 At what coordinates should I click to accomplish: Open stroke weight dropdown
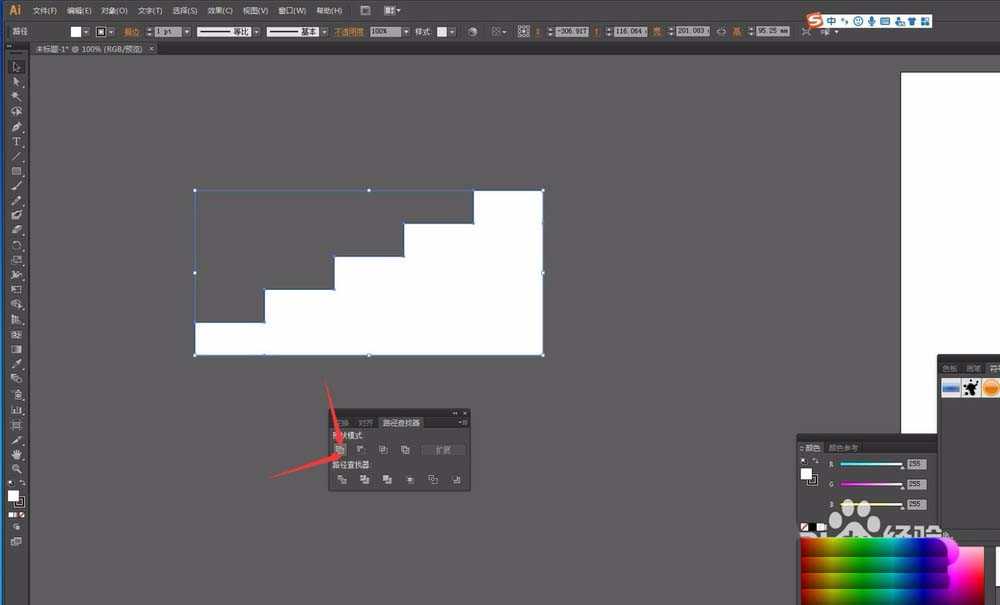tap(186, 32)
